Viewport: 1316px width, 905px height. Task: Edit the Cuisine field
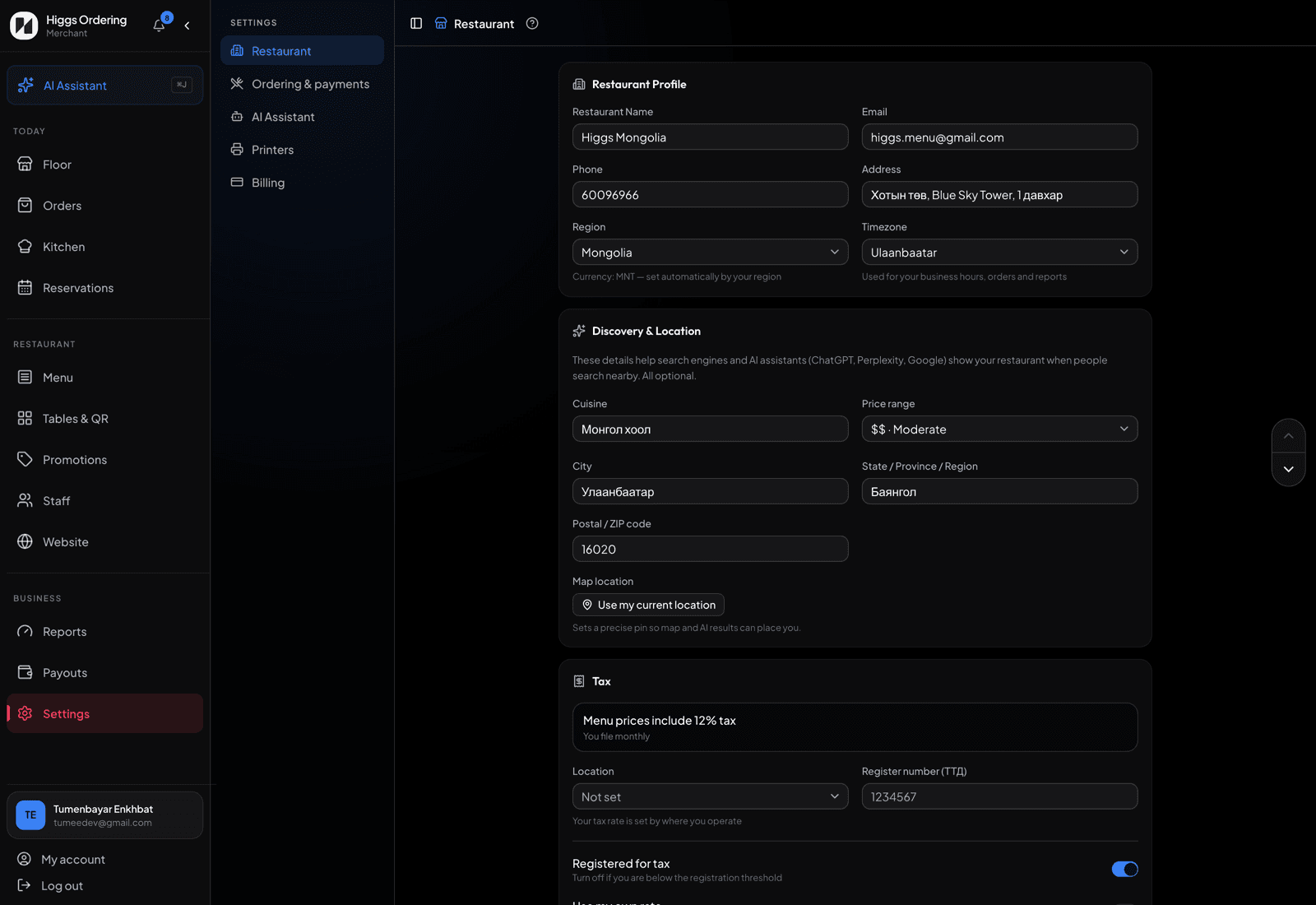710,429
